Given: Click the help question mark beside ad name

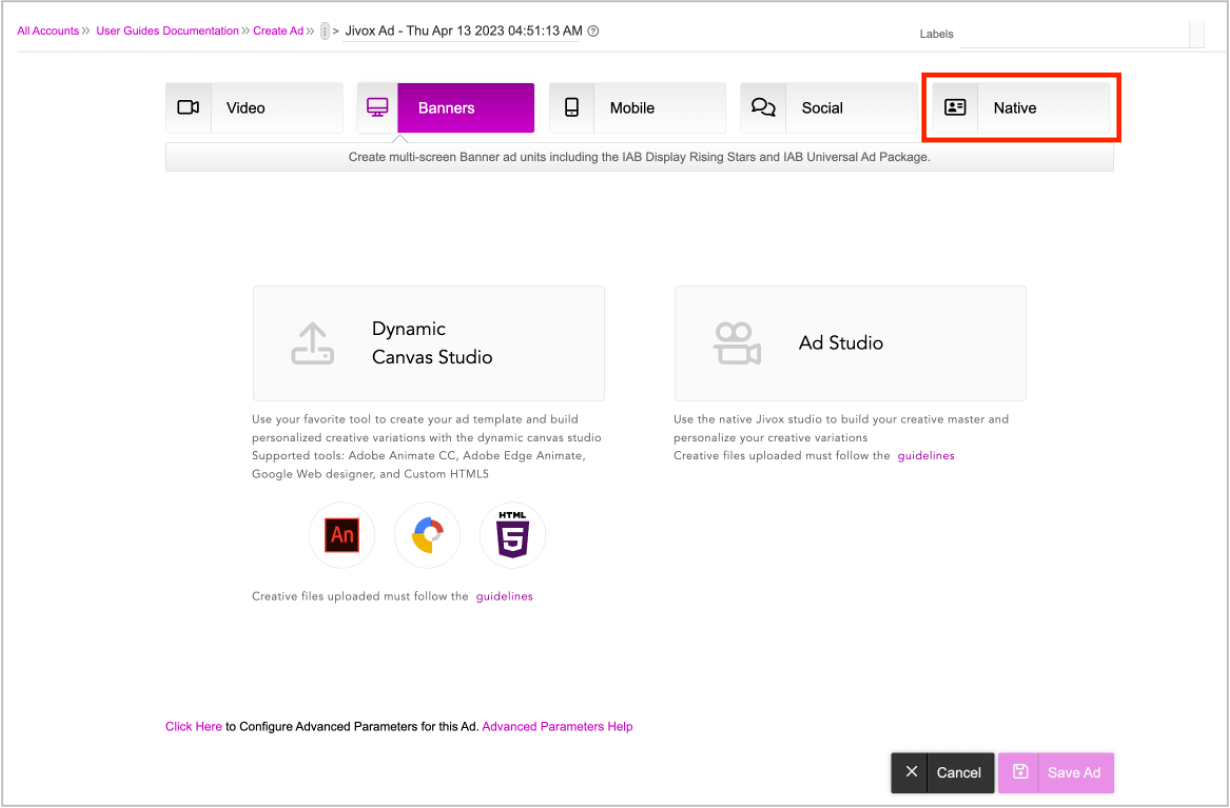Looking at the screenshot, I should (x=593, y=31).
